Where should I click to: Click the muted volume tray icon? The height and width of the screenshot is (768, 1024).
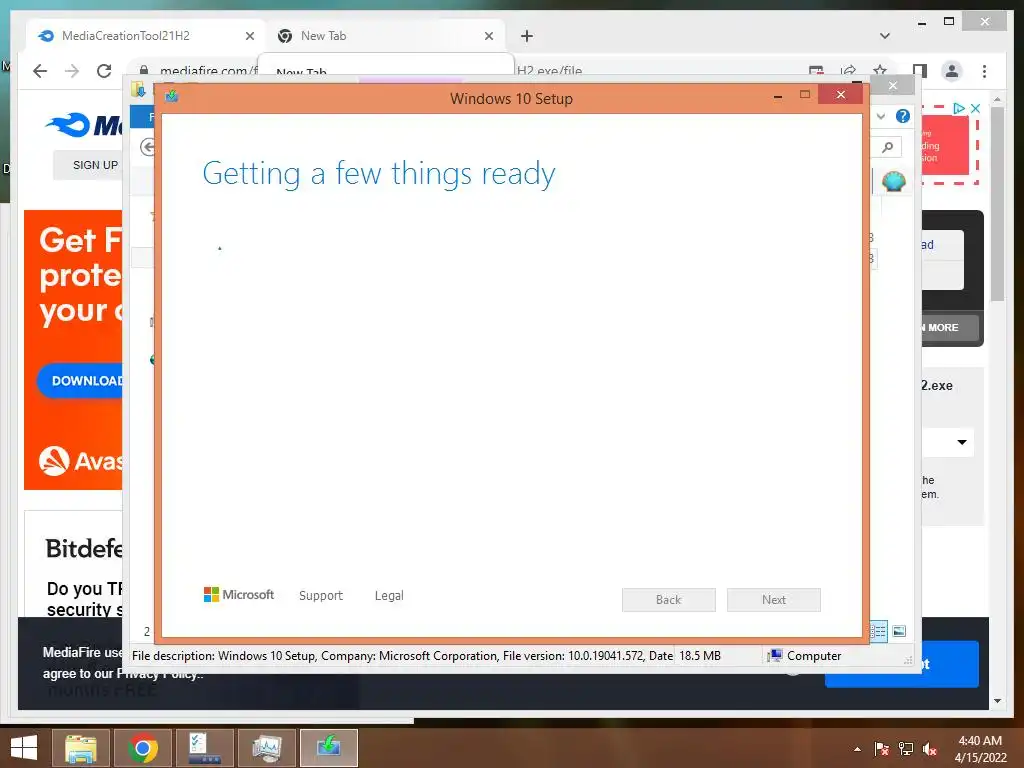[930, 749]
